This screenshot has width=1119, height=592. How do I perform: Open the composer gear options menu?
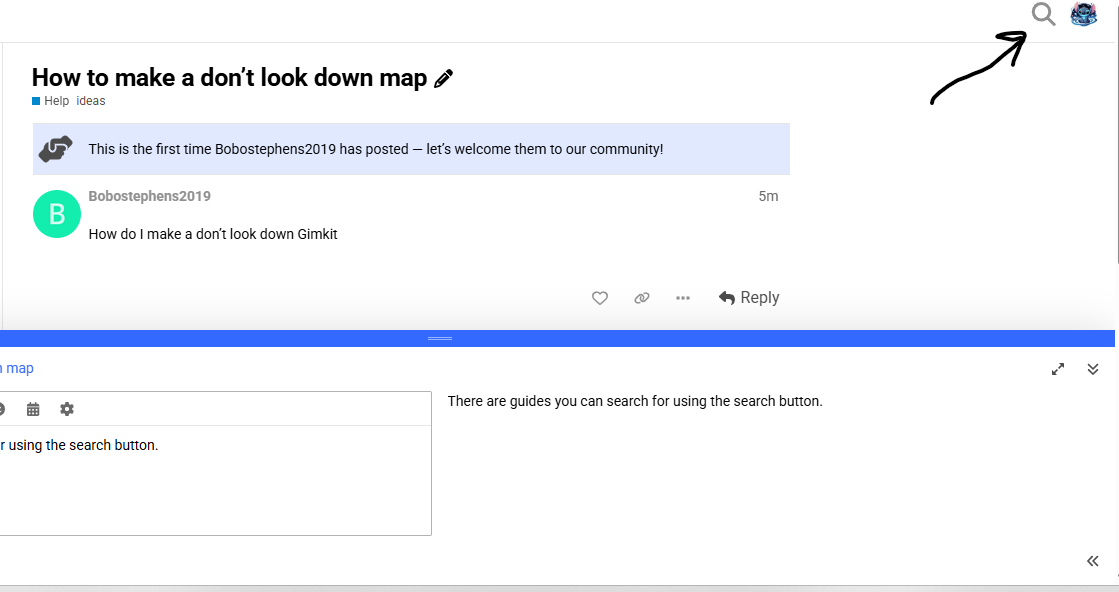(67, 409)
